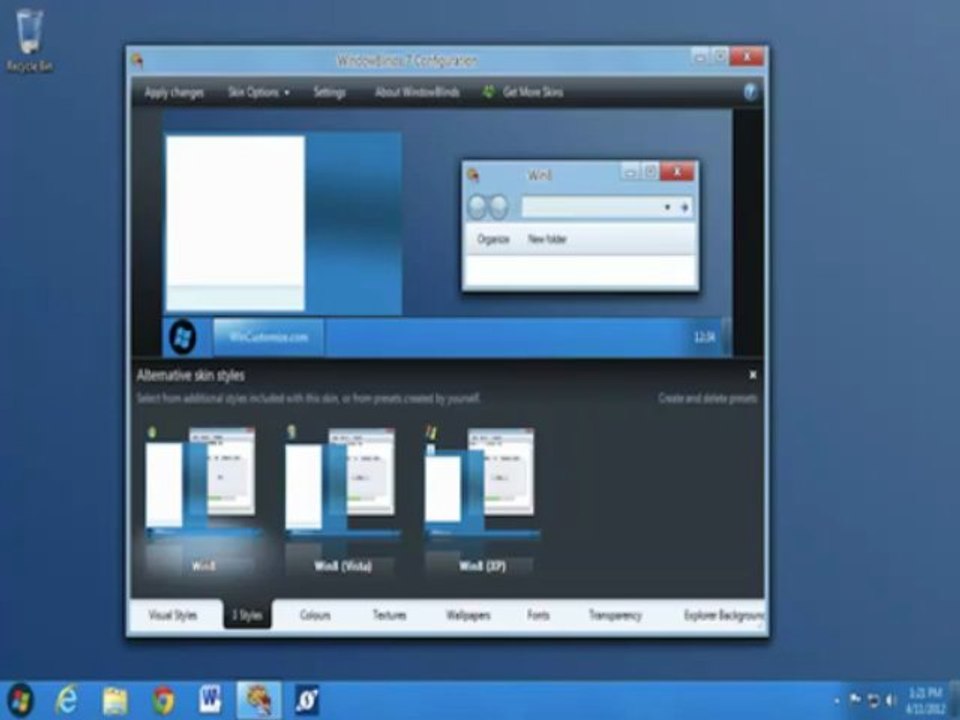Open Microsoft Word from the taskbar
Viewport: 960px width, 720px height.
point(210,700)
